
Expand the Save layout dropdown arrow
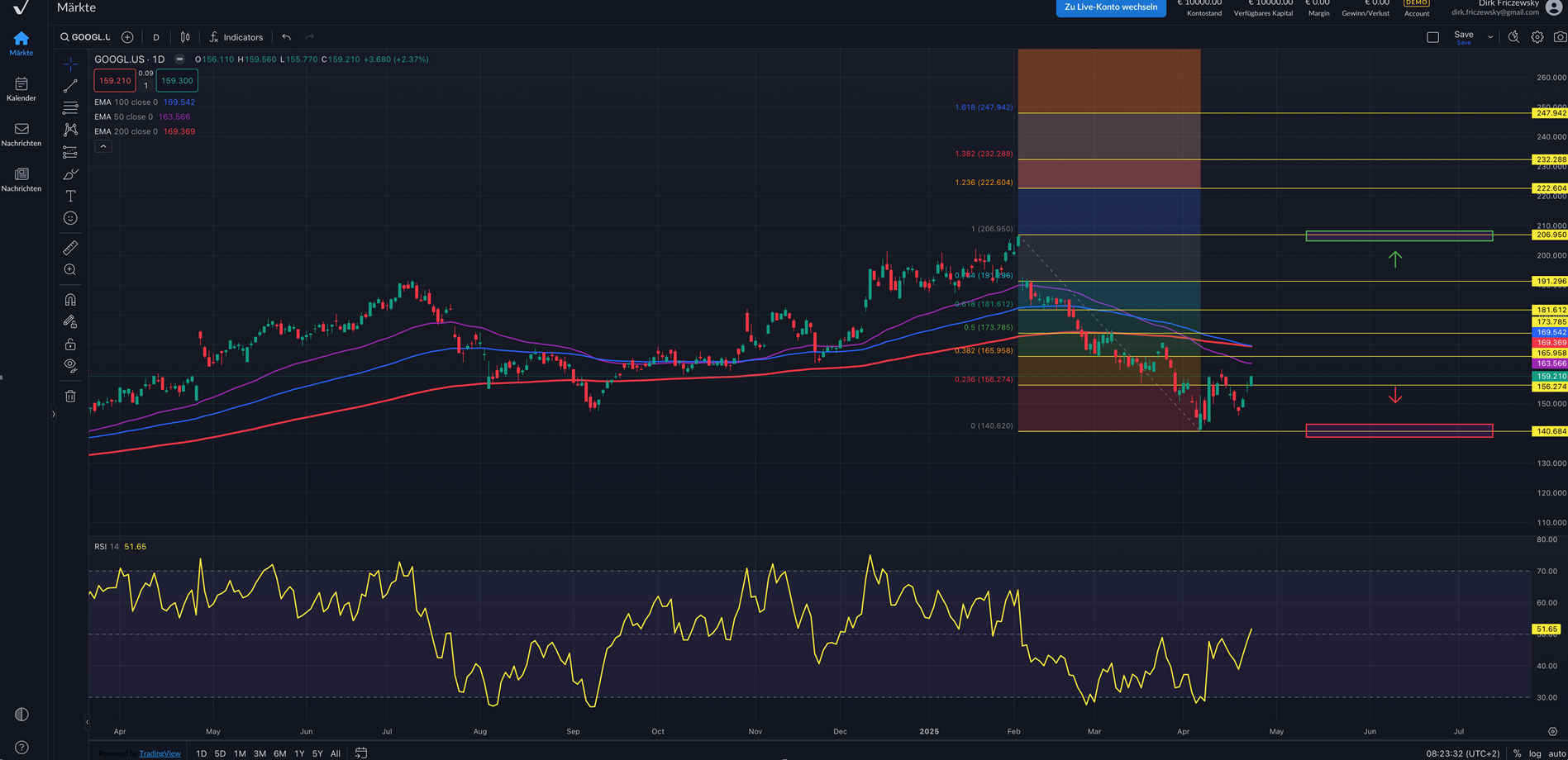tap(1490, 37)
